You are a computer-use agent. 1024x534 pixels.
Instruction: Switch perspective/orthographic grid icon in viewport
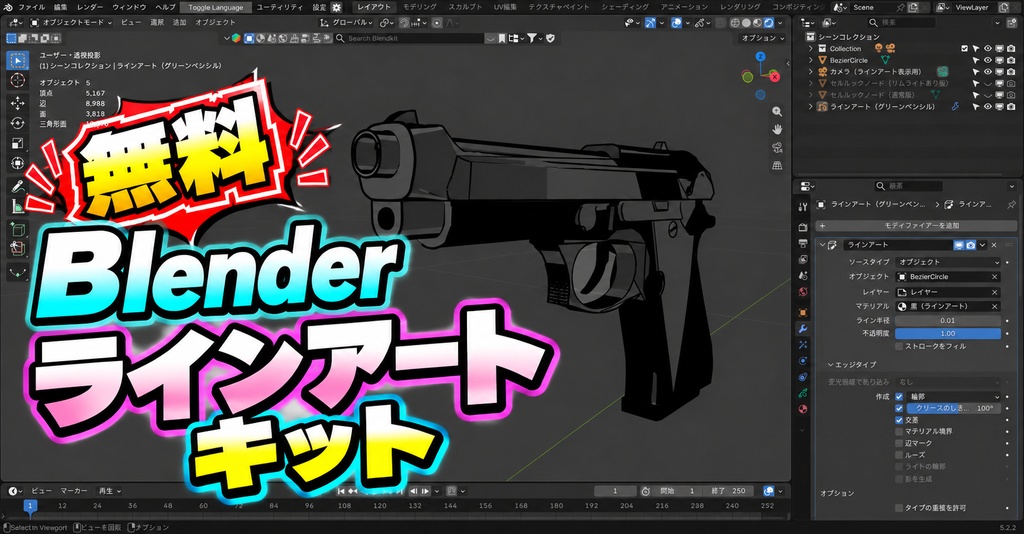click(x=777, y=165)
